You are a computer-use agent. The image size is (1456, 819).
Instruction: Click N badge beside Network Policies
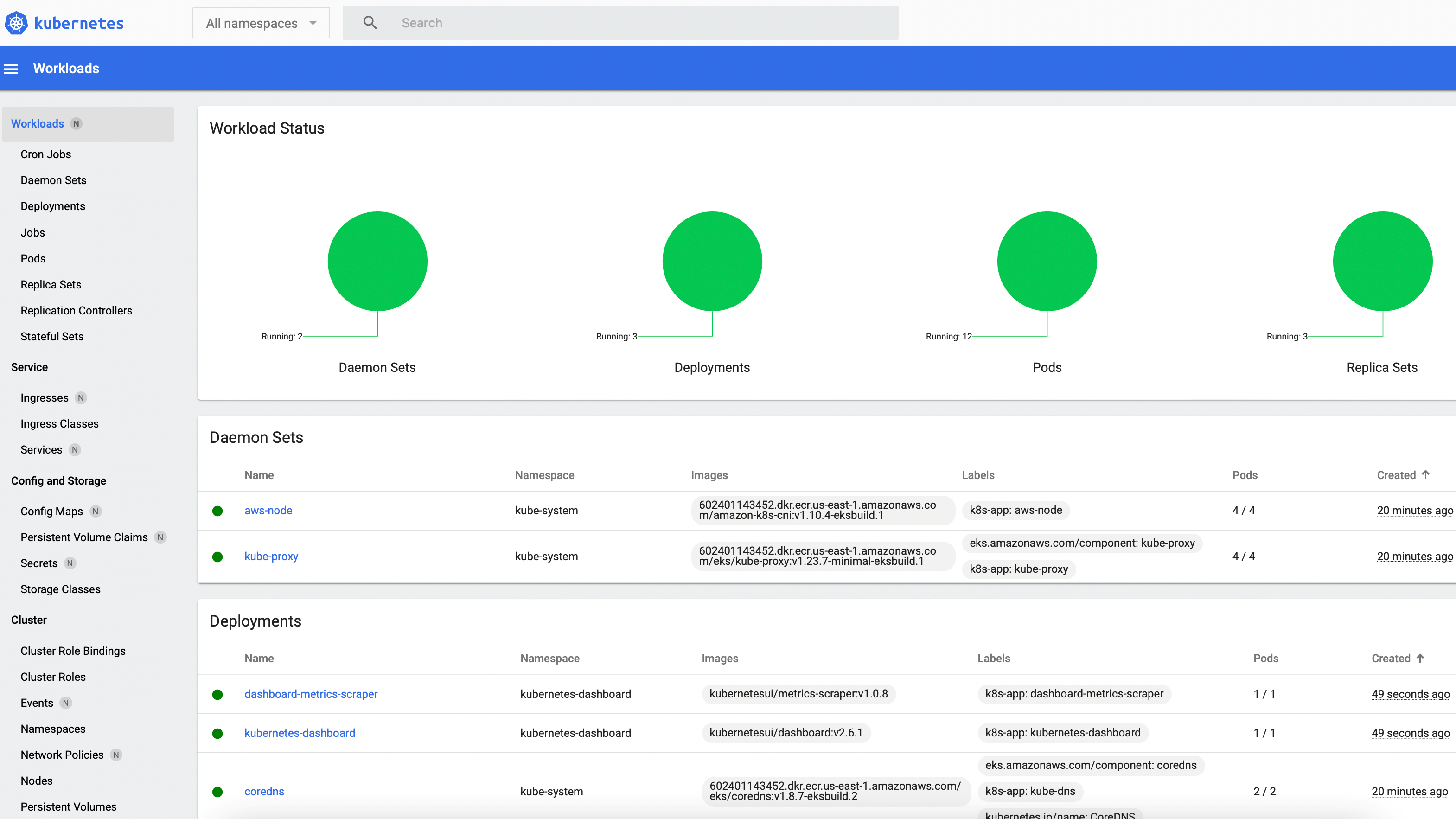click(x=116, y=755)
